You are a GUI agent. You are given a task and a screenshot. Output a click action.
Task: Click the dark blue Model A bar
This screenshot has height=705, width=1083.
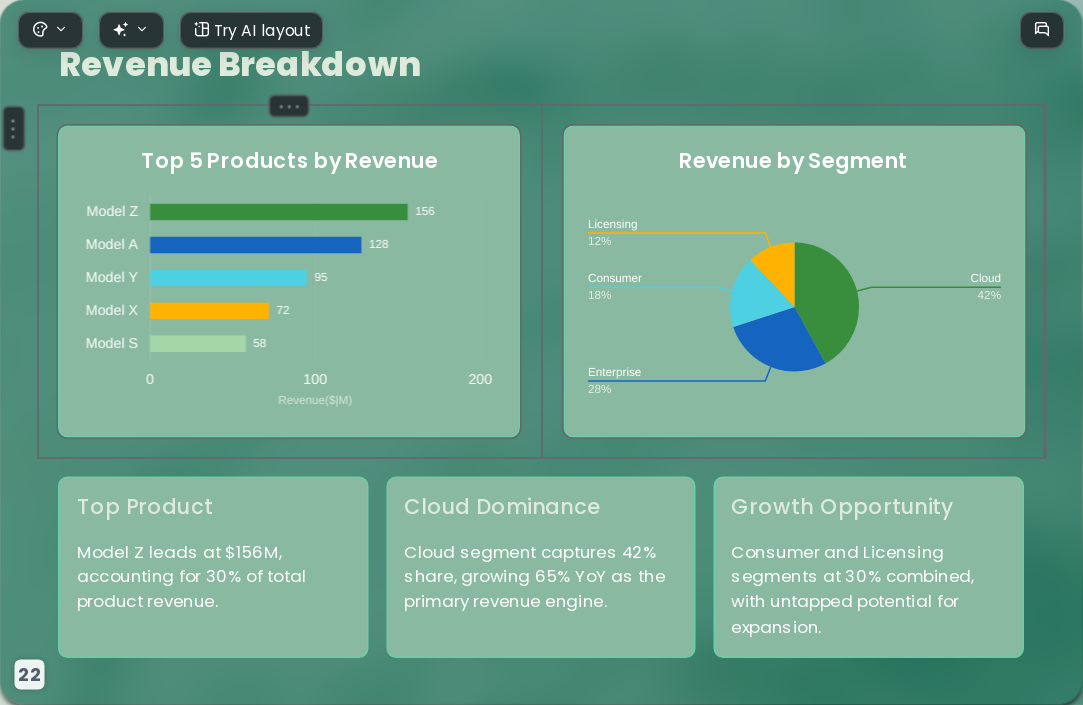click(x=256, y=244)
